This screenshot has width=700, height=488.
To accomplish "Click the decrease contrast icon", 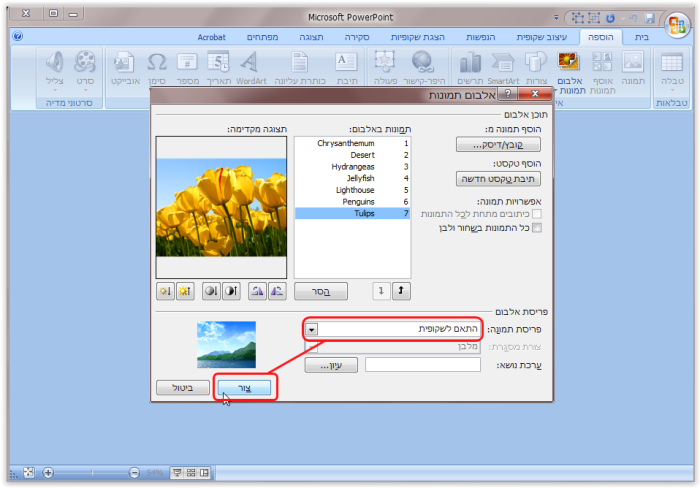I will click(211, 291).
